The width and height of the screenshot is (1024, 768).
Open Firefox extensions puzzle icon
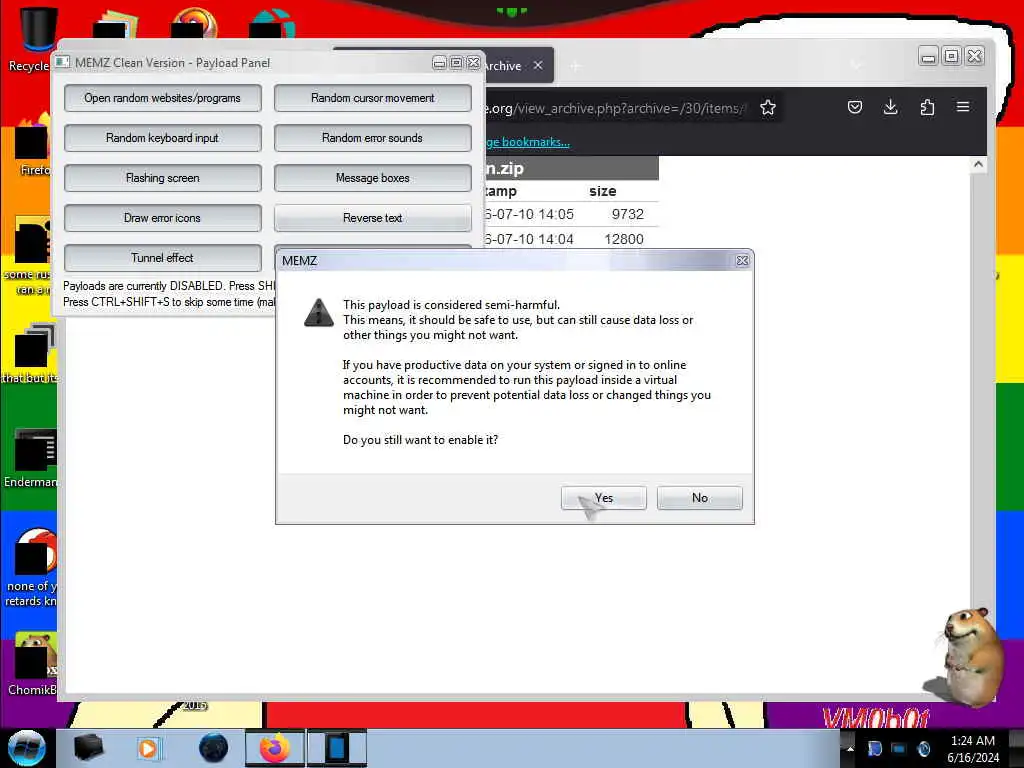pyautogui.click(x=927, y=107)
